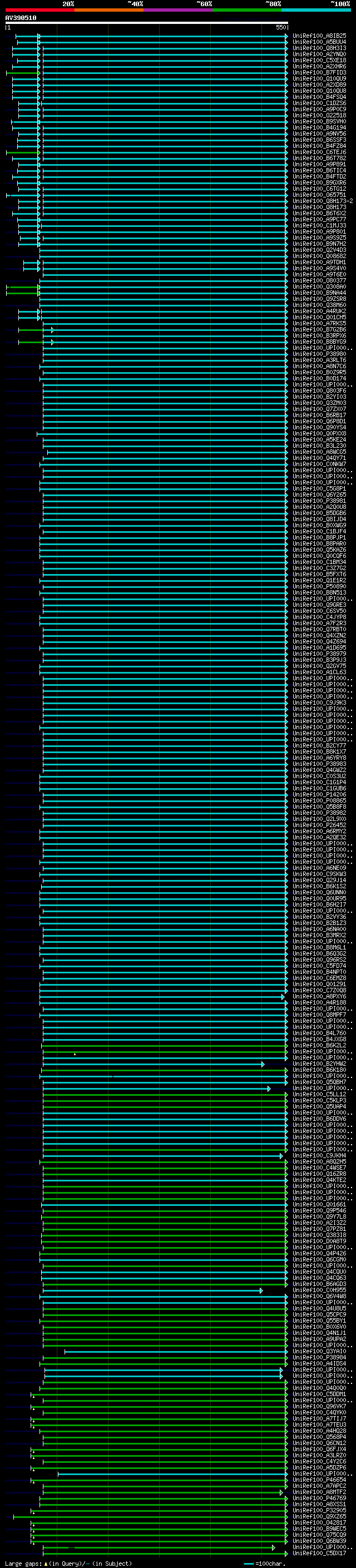Select label UniRef100_O42817
356x1568 pixels.
[319, 1523]
